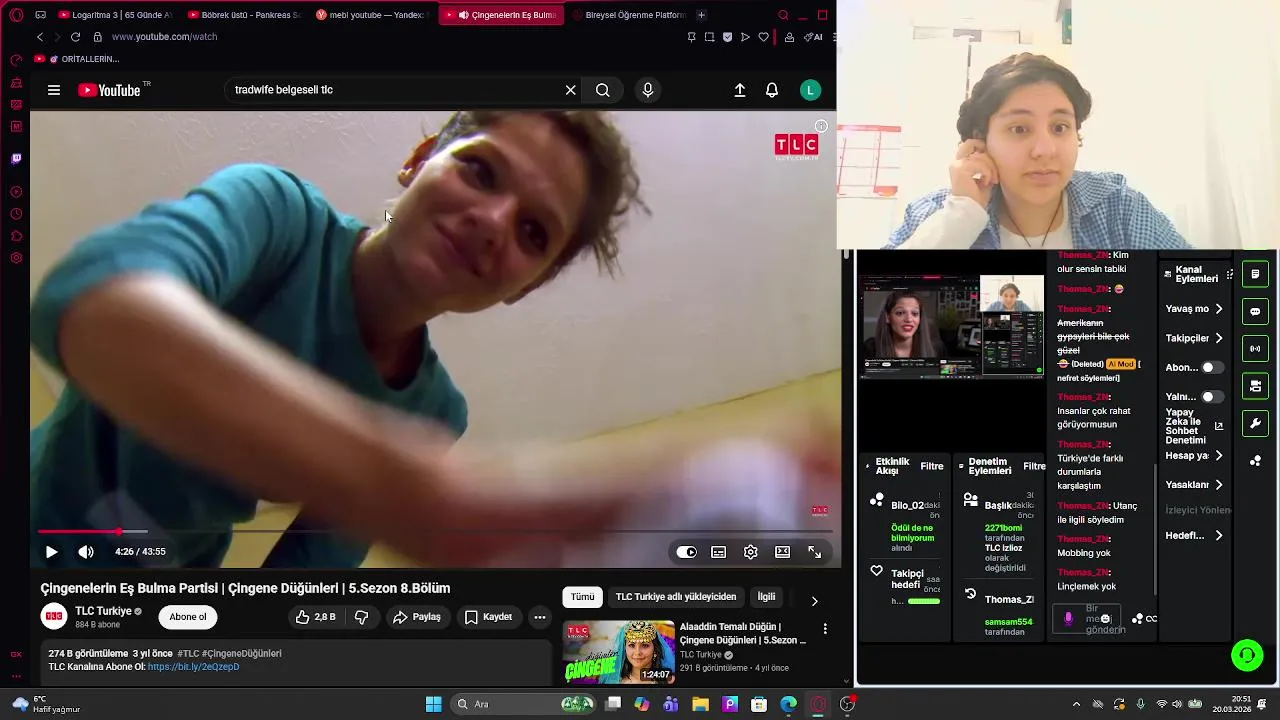Open Yapay Zeka ile Sohbet Denetimi link

(x=1194, y=426)
